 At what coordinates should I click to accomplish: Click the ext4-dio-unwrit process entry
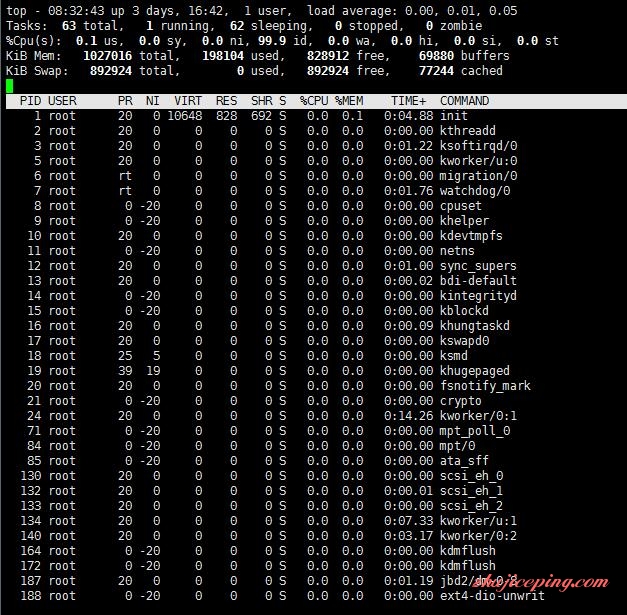pyautogui.click(x=492, y=596)
